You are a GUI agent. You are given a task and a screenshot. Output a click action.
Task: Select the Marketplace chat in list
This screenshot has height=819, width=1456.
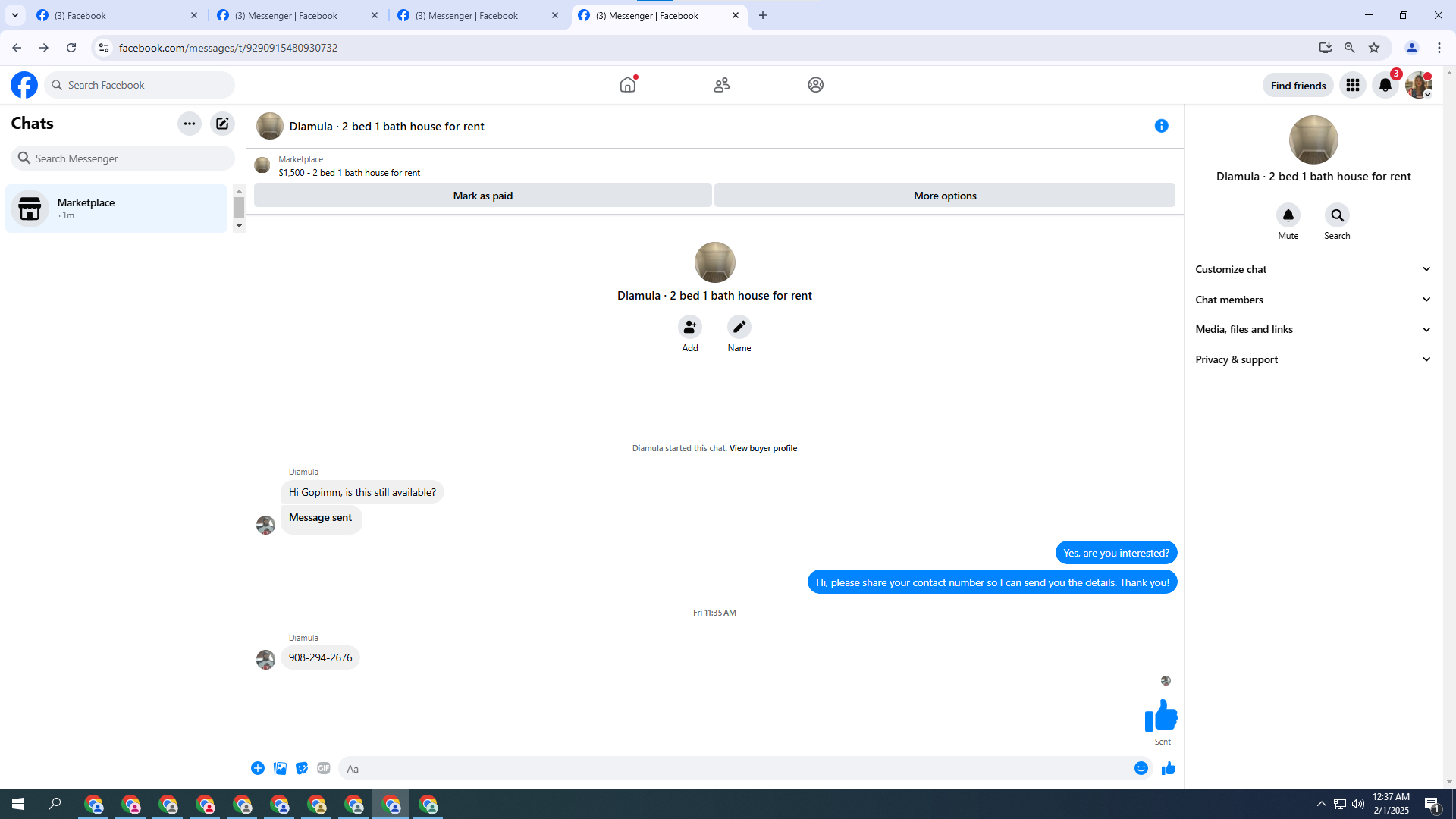tap(116, 209)
